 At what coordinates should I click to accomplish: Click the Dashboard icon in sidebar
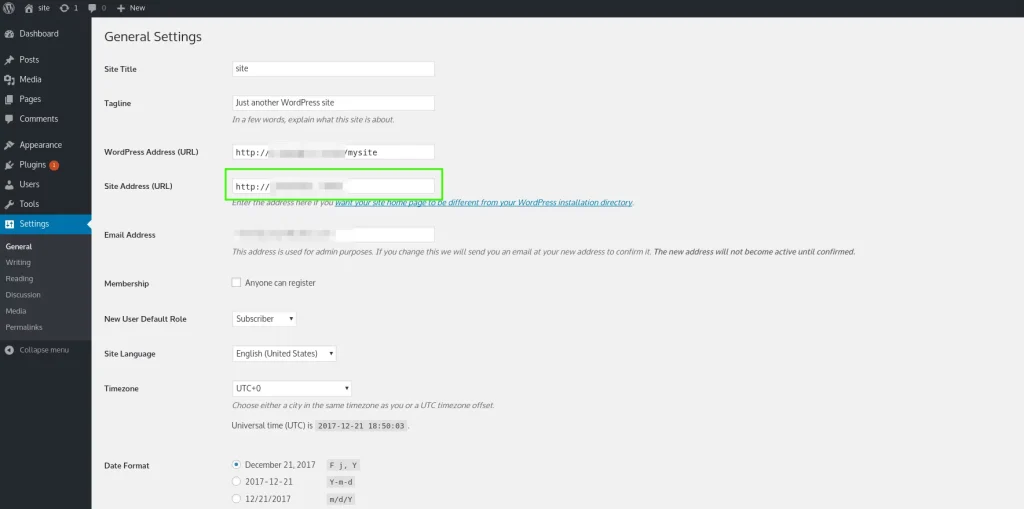9,34
